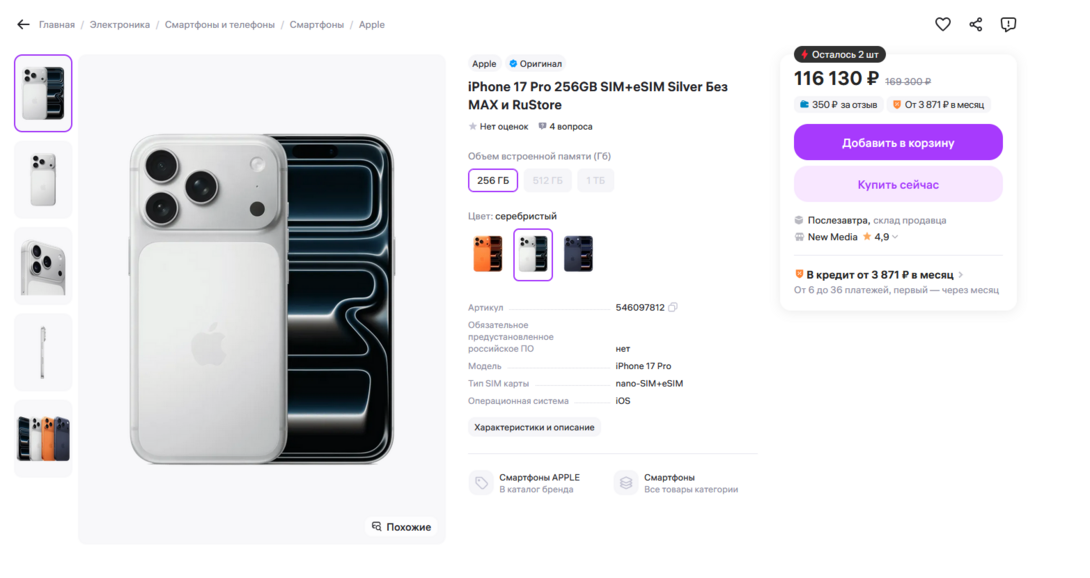Image resolution: width=1090 pixels, height=578 pixels.
Task: Expand credit offer 3 871 ₽ details
Action: tap(960, 274)
